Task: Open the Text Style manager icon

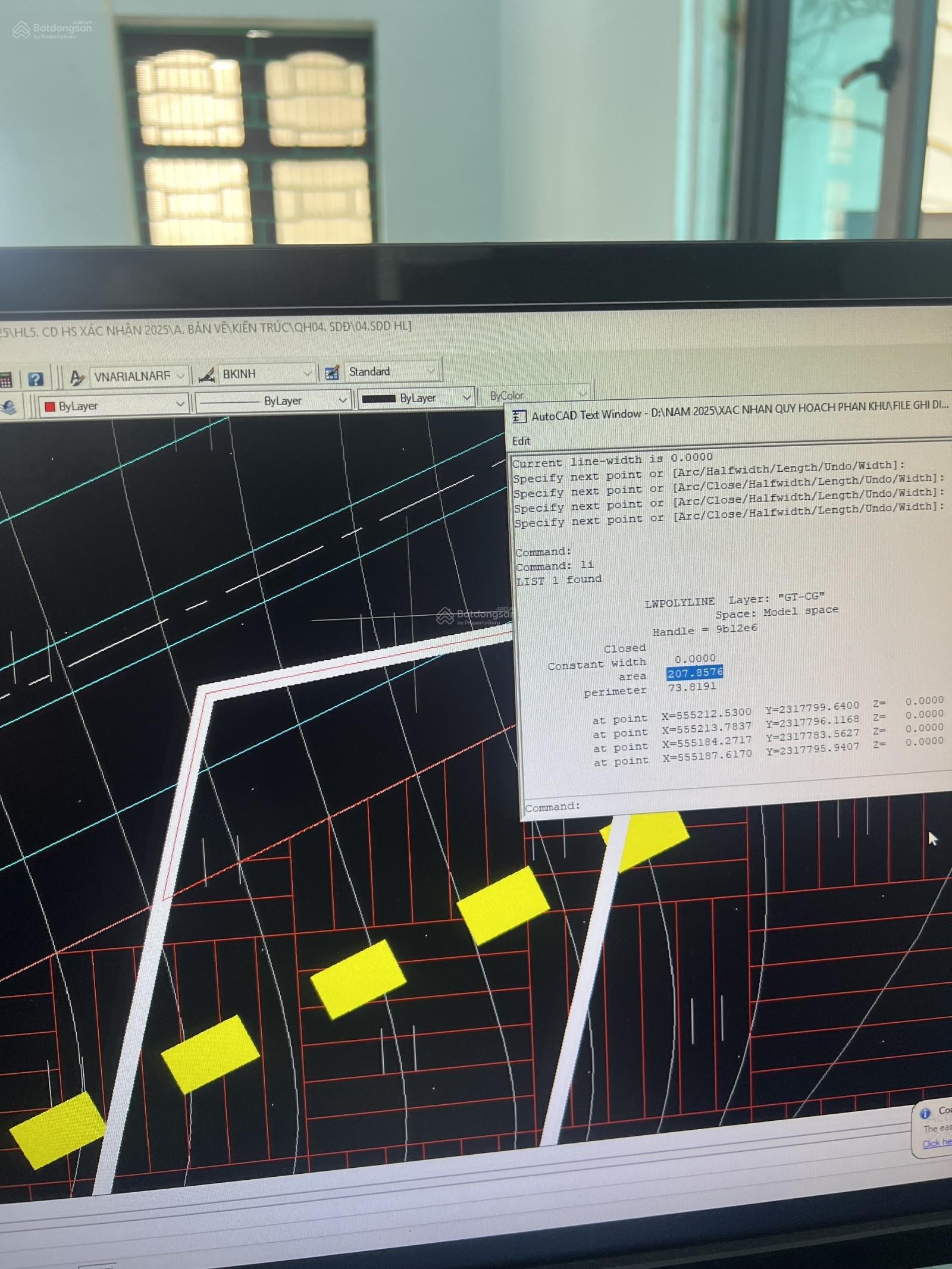Action: 77,377
